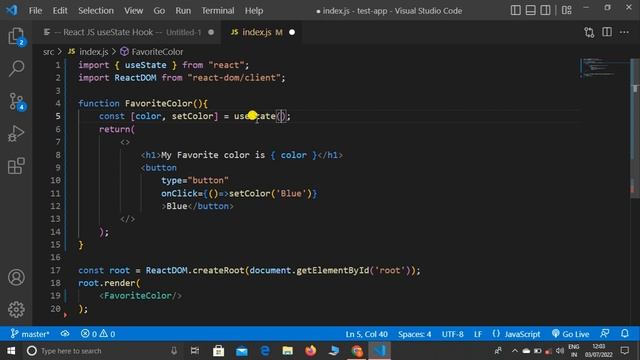Viewport: 640px width, 360px height.
Task: Change encoding via UTF-8 status item
Action: [x=453, y=334]
